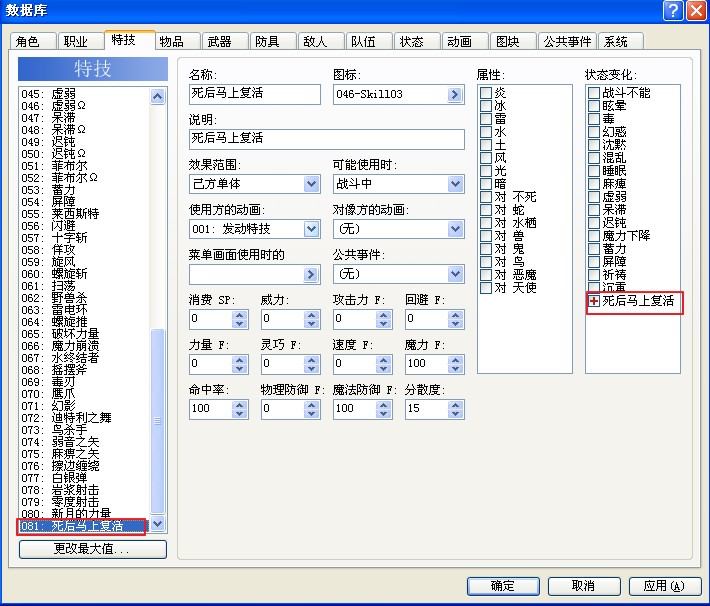
Task: Click the skill list scroll-down arrow
Action: point(157,524)
